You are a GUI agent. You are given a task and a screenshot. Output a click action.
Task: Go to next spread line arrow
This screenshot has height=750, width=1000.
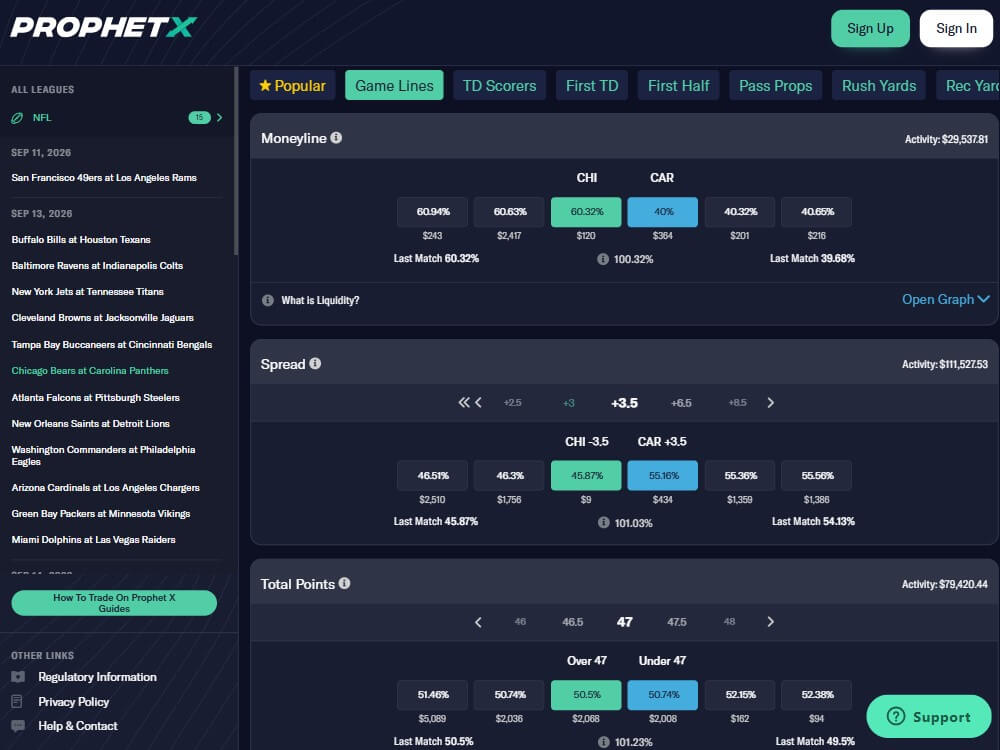770,402
